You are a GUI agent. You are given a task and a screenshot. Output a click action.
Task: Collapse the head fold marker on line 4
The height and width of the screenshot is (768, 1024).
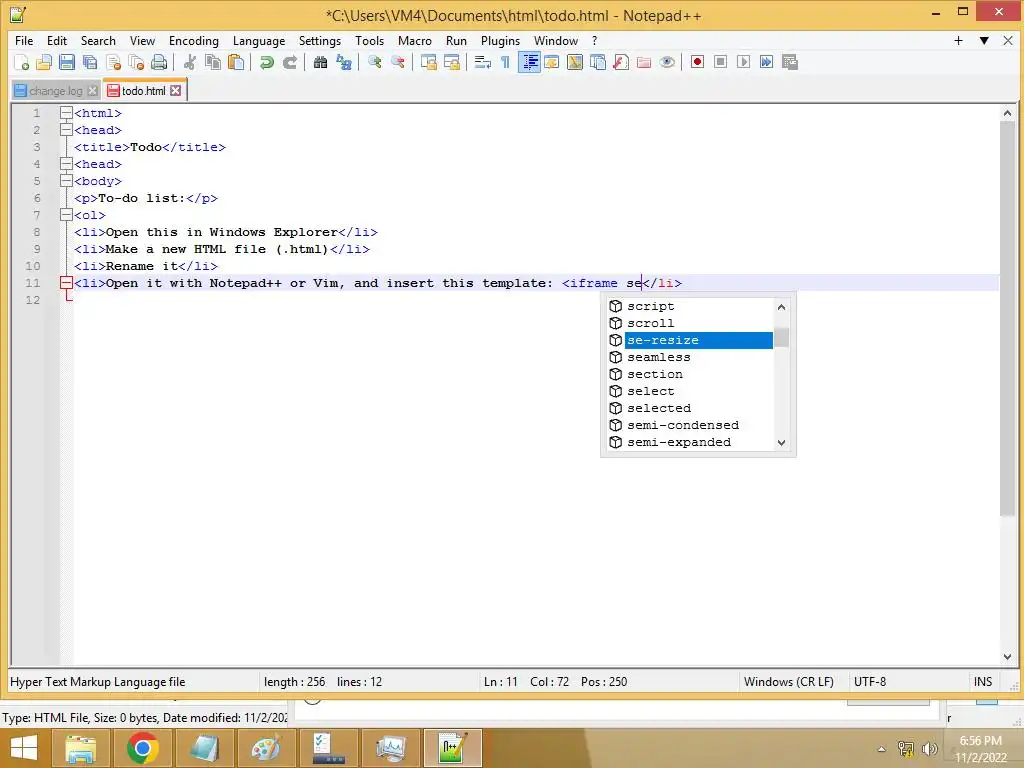coord(66,164)
